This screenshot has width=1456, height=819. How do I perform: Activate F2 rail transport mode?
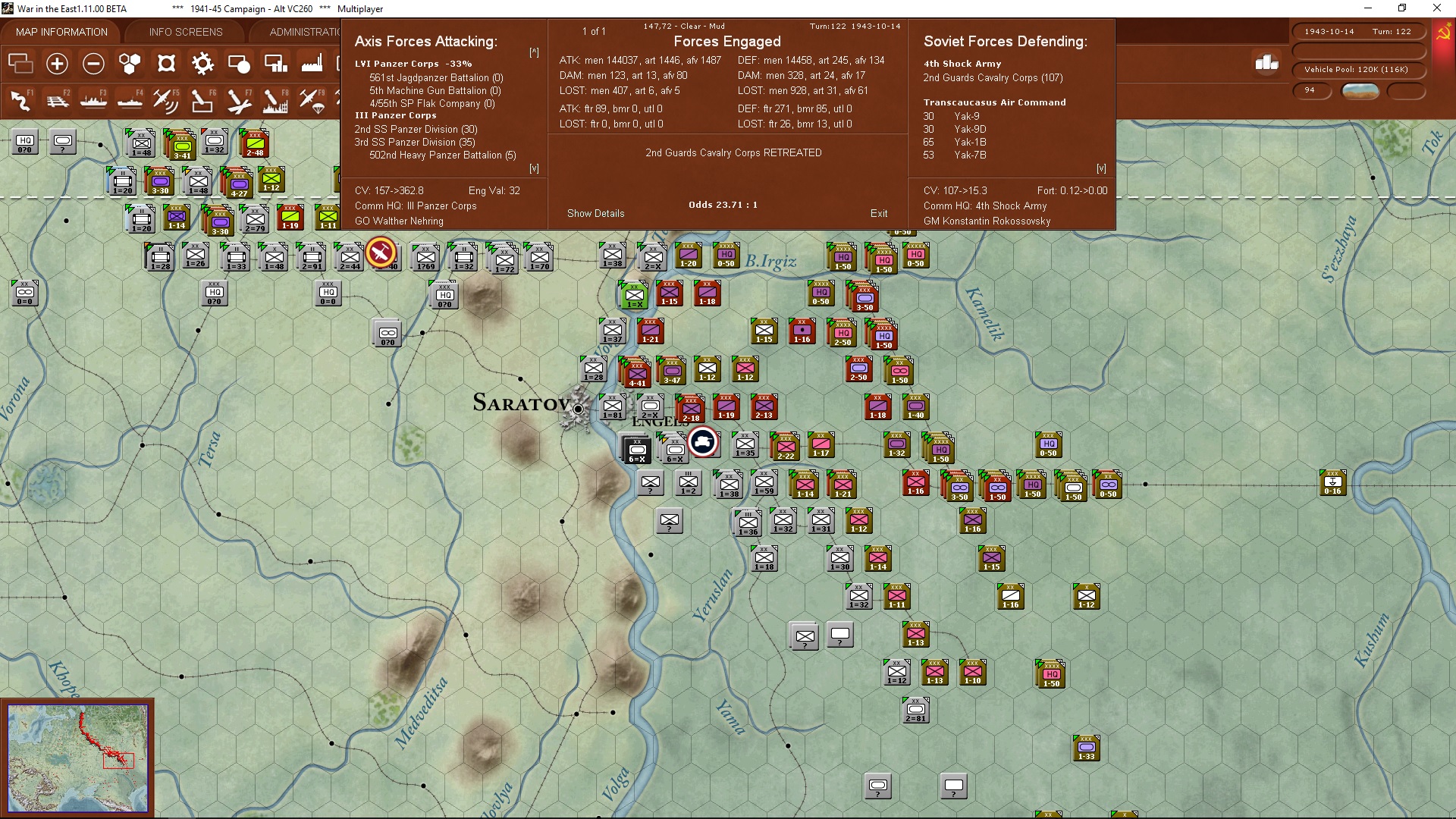click(x=57, y=99)
